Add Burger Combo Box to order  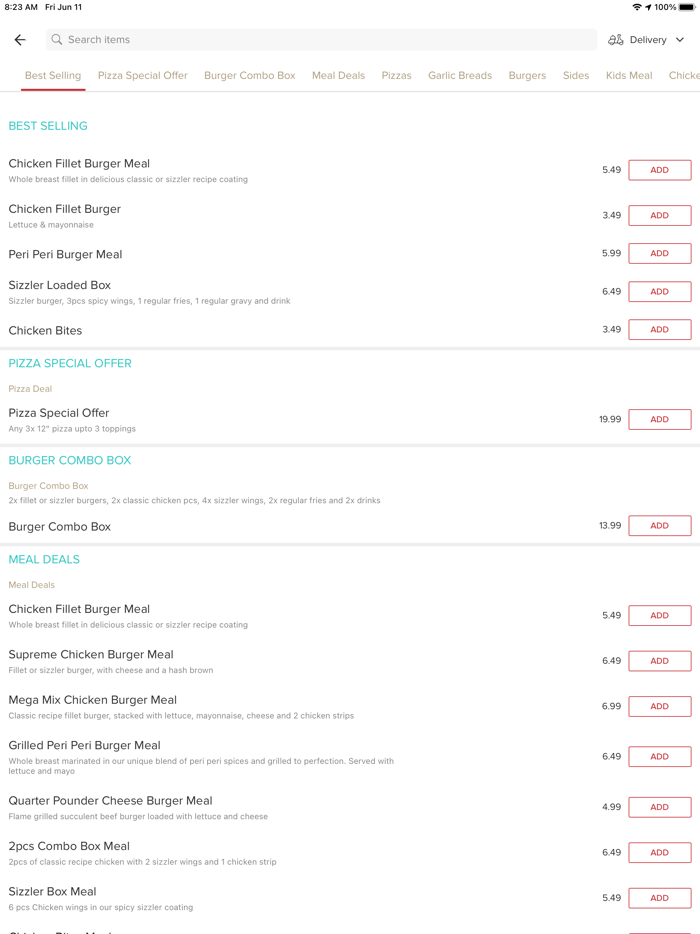[659, 526]
